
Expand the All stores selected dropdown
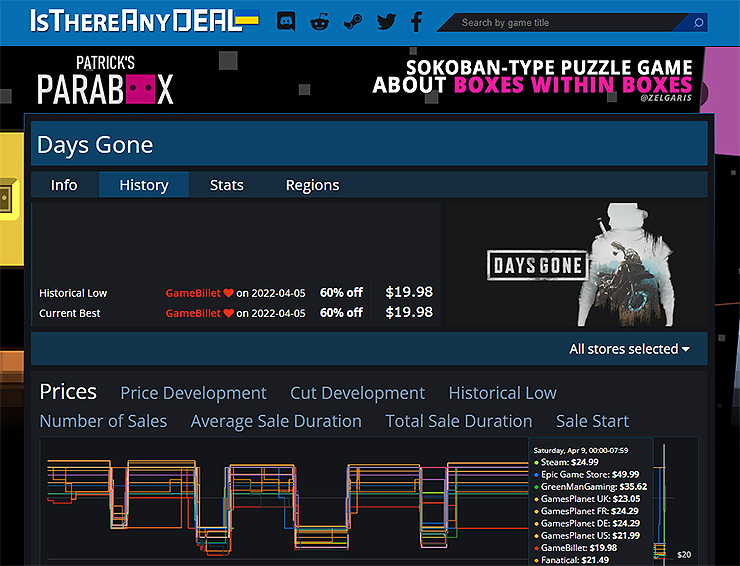(629, 349)
